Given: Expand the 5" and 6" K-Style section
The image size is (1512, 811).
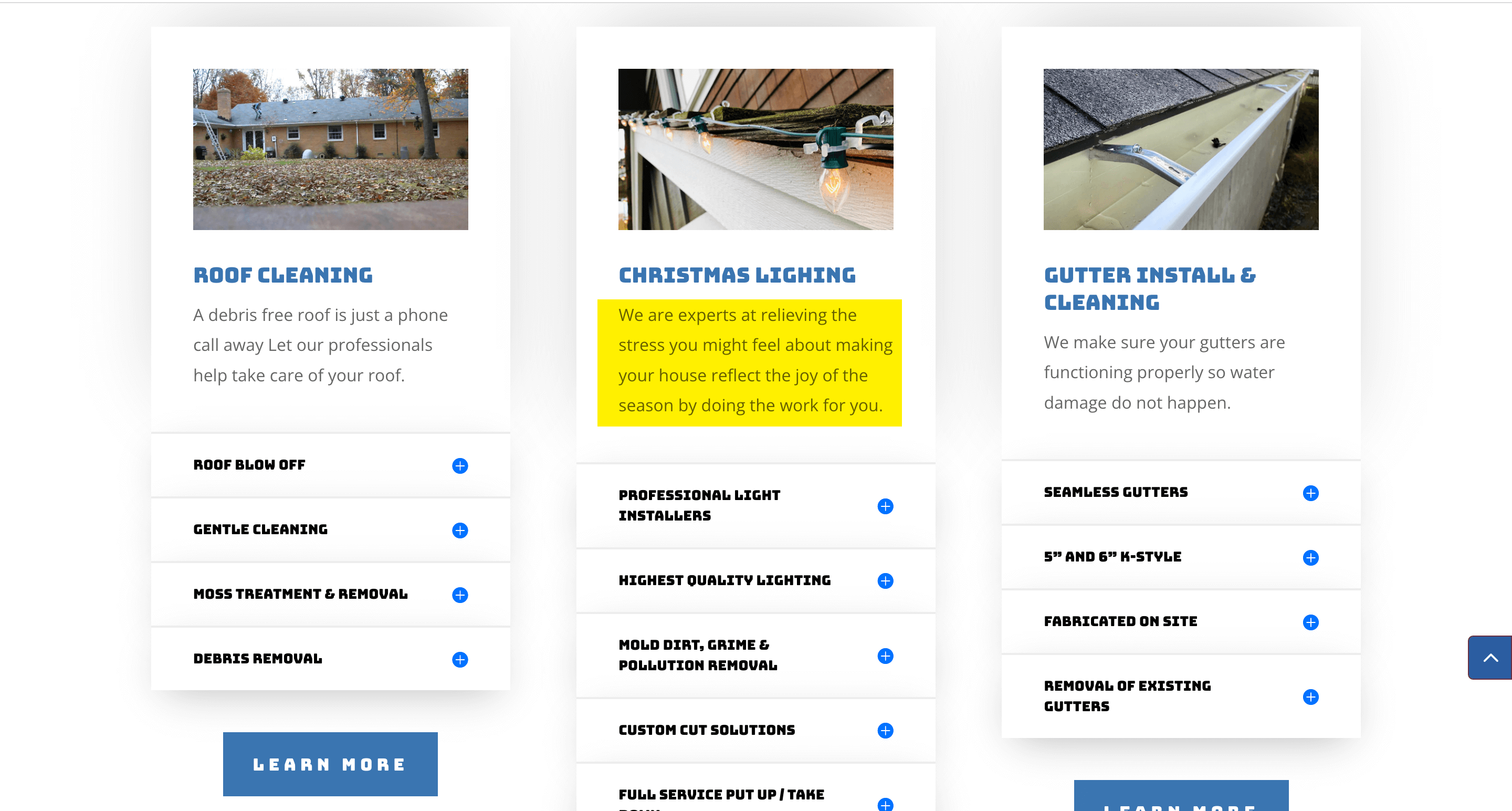Looking at the screenshot, I should tap(1311, 556).
